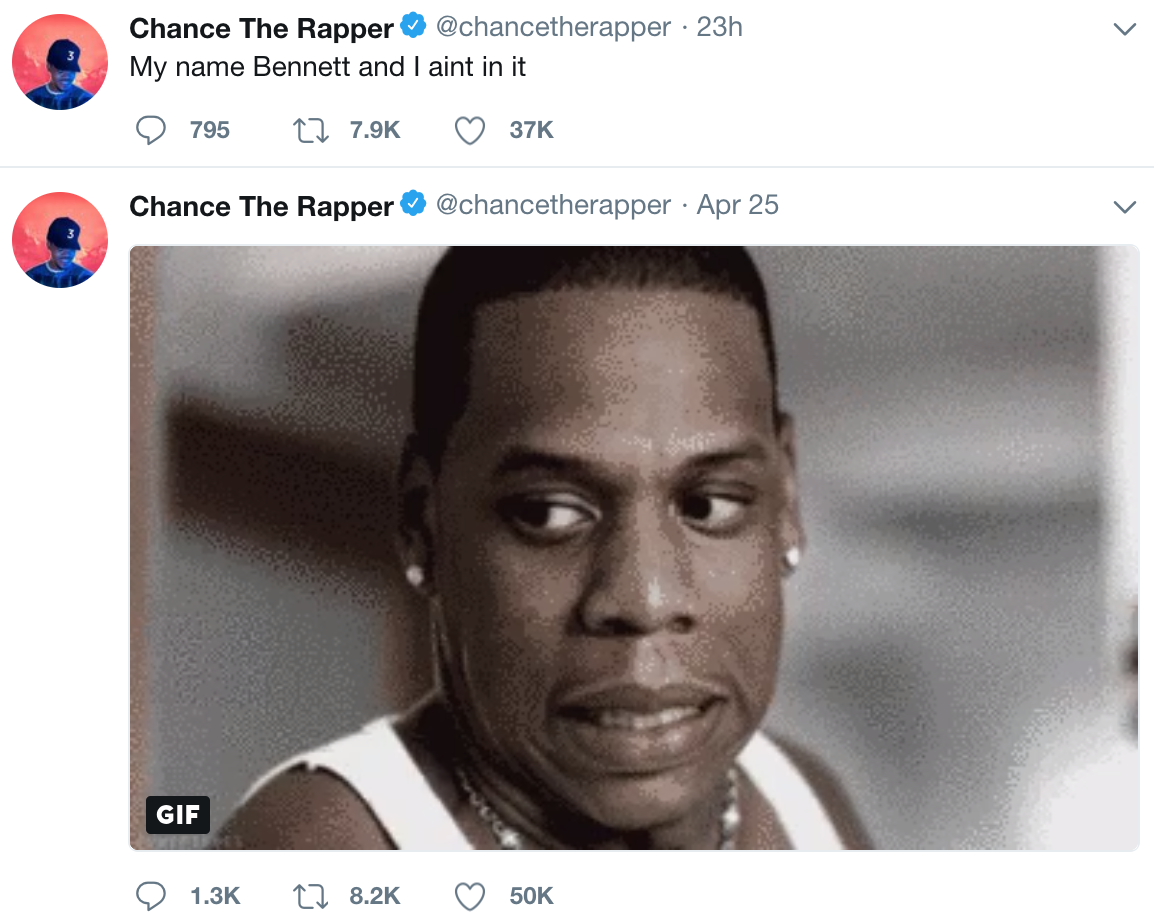Open reply on the Apr 25 GIF tweet
The image size is (1154, 924).
[151, 896]
